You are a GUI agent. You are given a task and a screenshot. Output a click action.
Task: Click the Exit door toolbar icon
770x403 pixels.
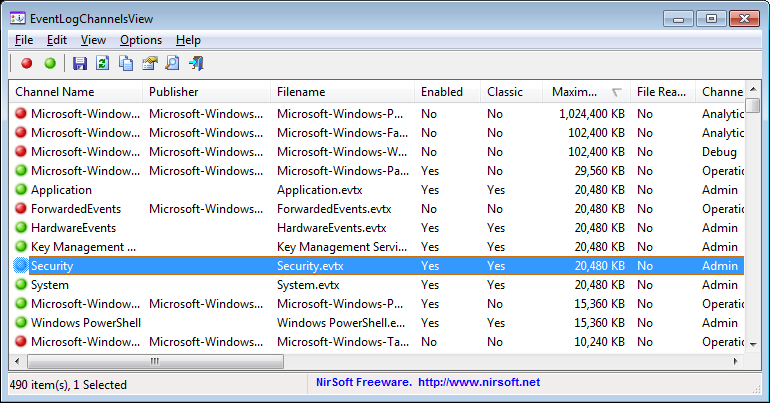click(x=196, y=64)
